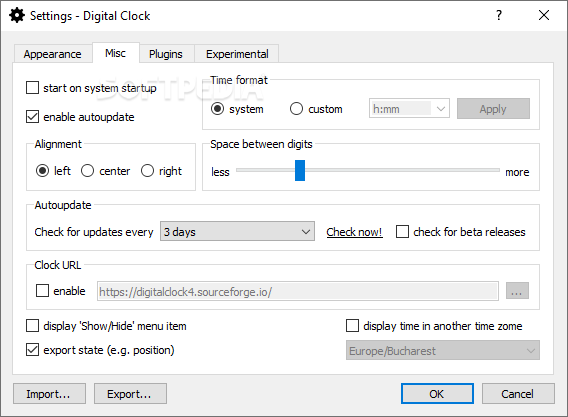Open the Experimental tab
568x417 pixels.
pos(237,54)
